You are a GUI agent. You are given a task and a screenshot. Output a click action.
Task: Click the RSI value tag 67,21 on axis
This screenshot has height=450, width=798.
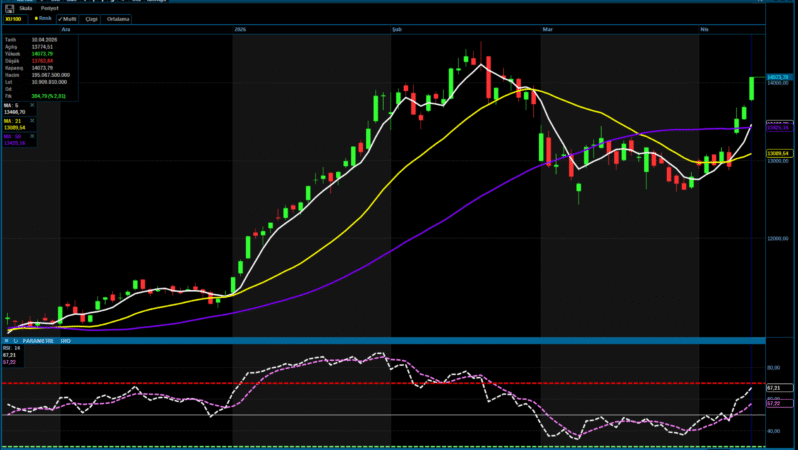pyautogui.click(x=773, y=387)
